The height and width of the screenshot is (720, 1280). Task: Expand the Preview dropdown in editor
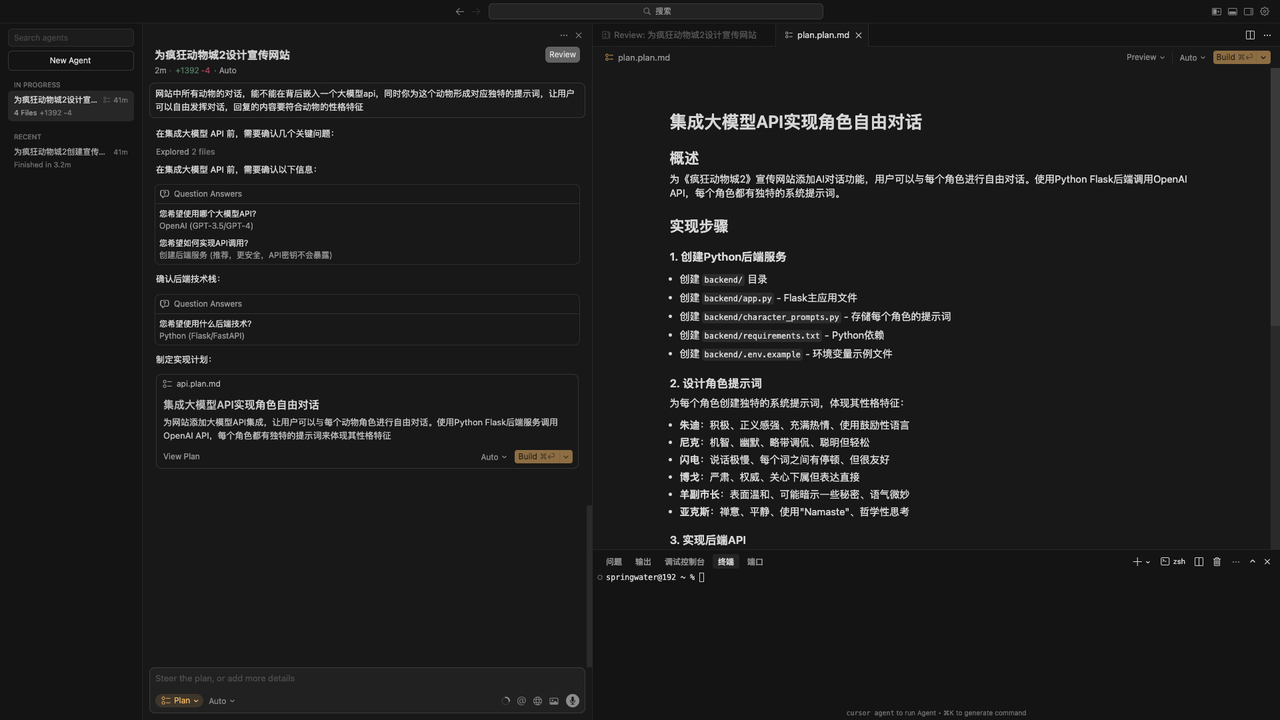1145,57
